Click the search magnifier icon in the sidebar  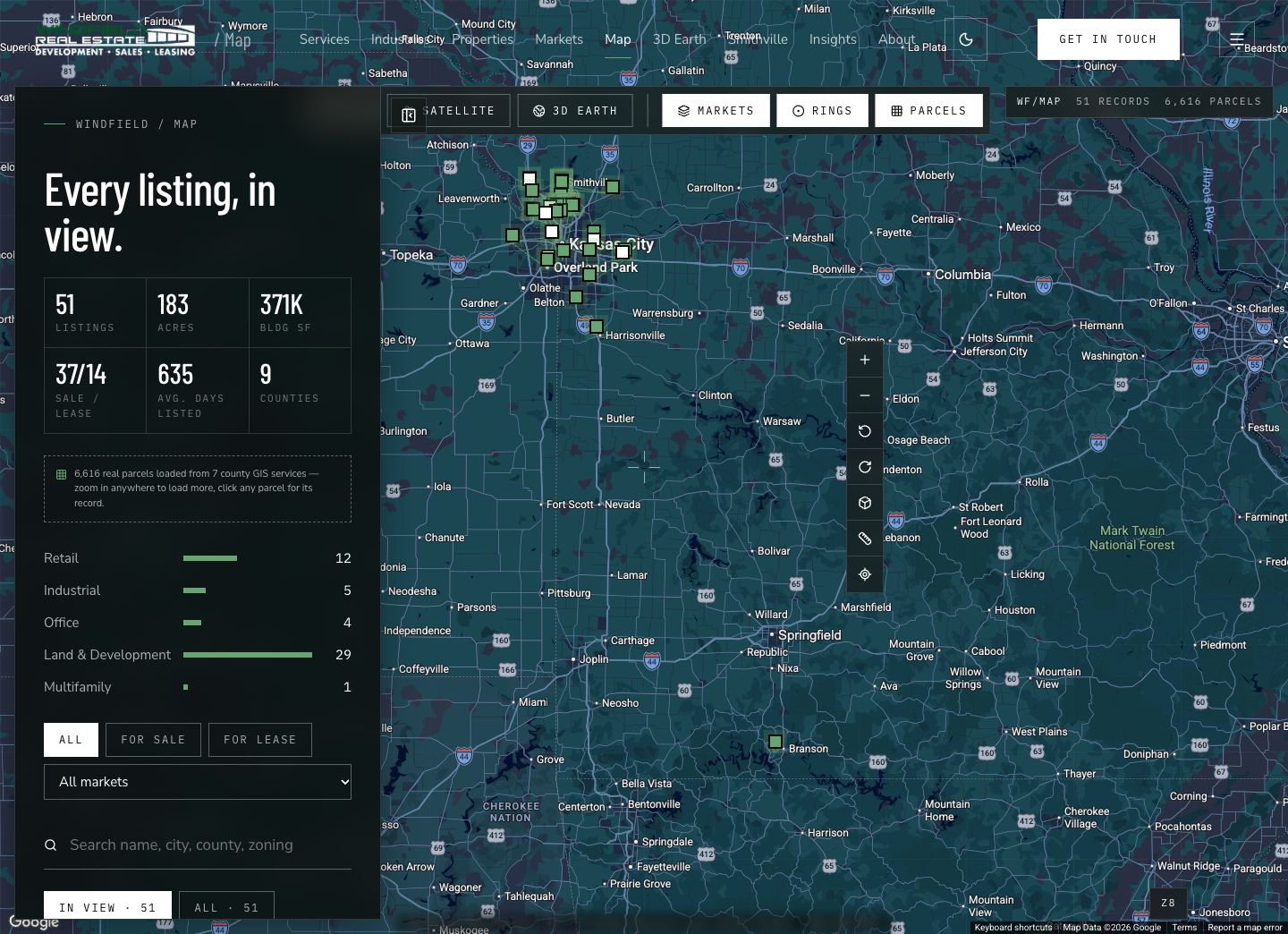point(51,845)
